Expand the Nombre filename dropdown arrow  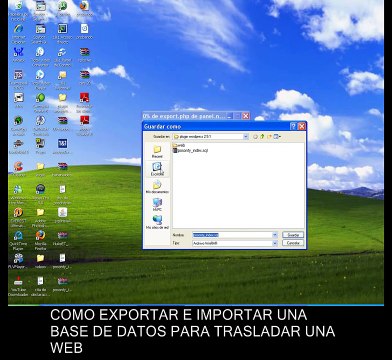point(275,235)
